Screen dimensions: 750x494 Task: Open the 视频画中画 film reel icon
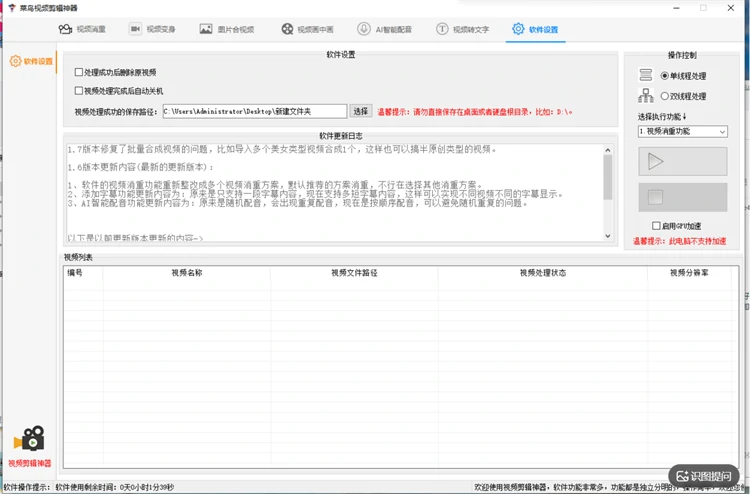click(287, 29)
